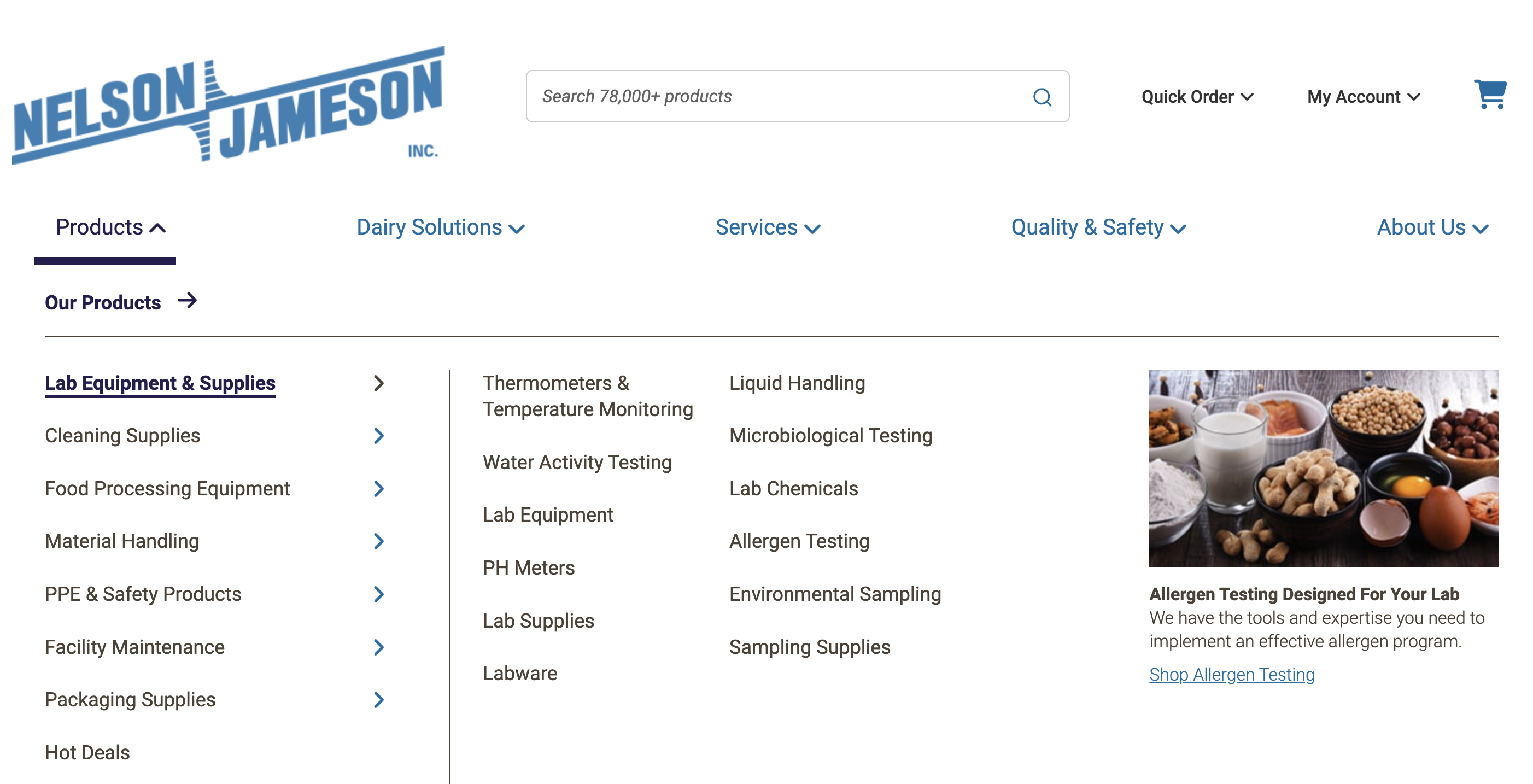The image size is (1533, 784).
Task: Open the Quick Order dropdown
Action: [x=1197, y=96]
